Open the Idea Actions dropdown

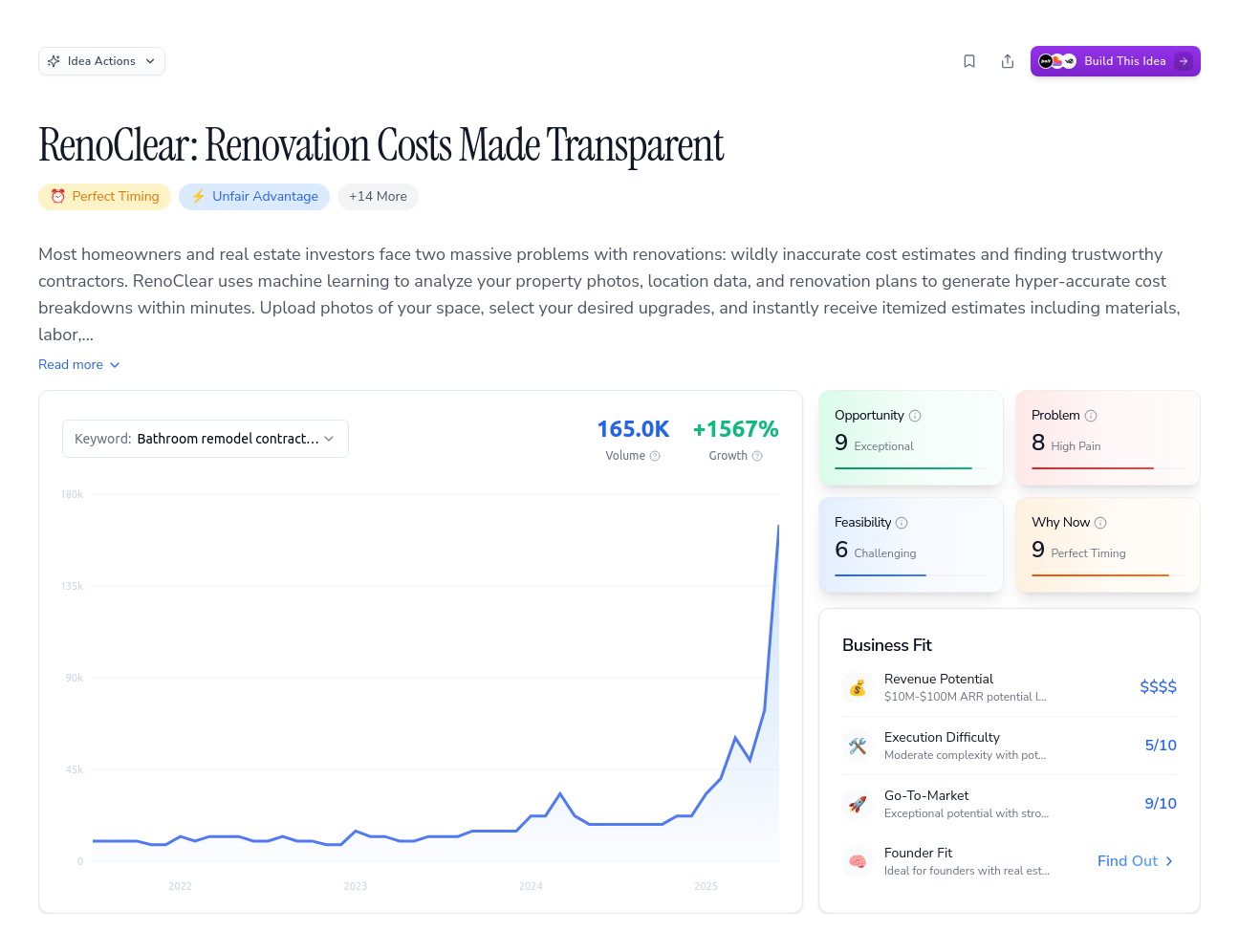point(101,61)
